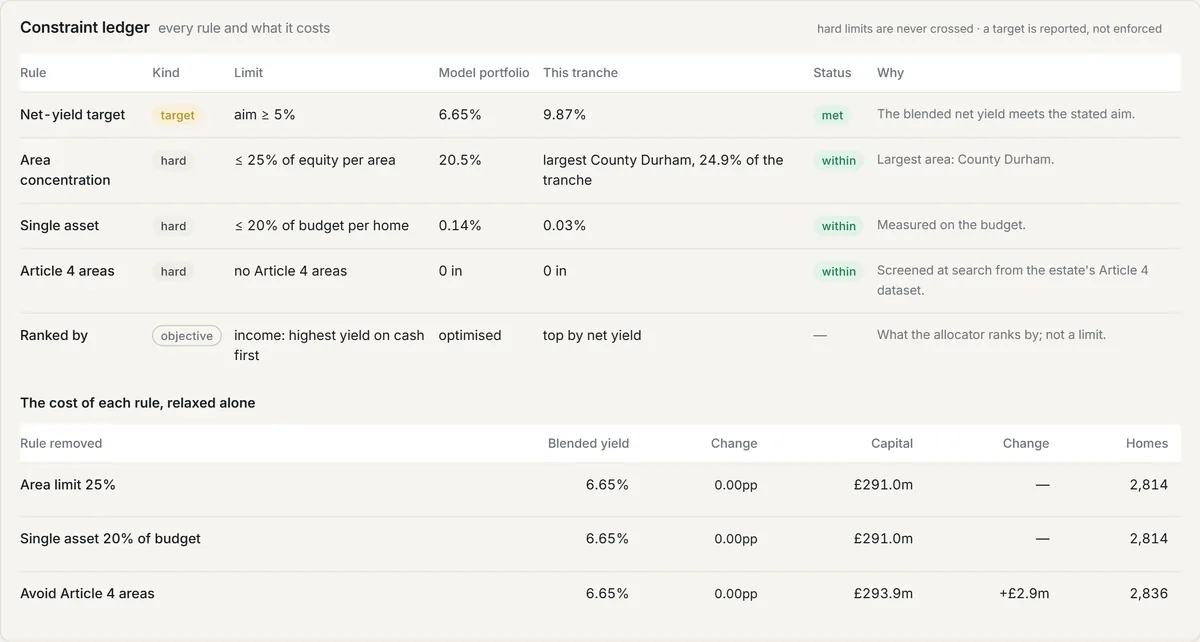
Task: Click the 'Limit' column header
Action: (x=249, y=73)
